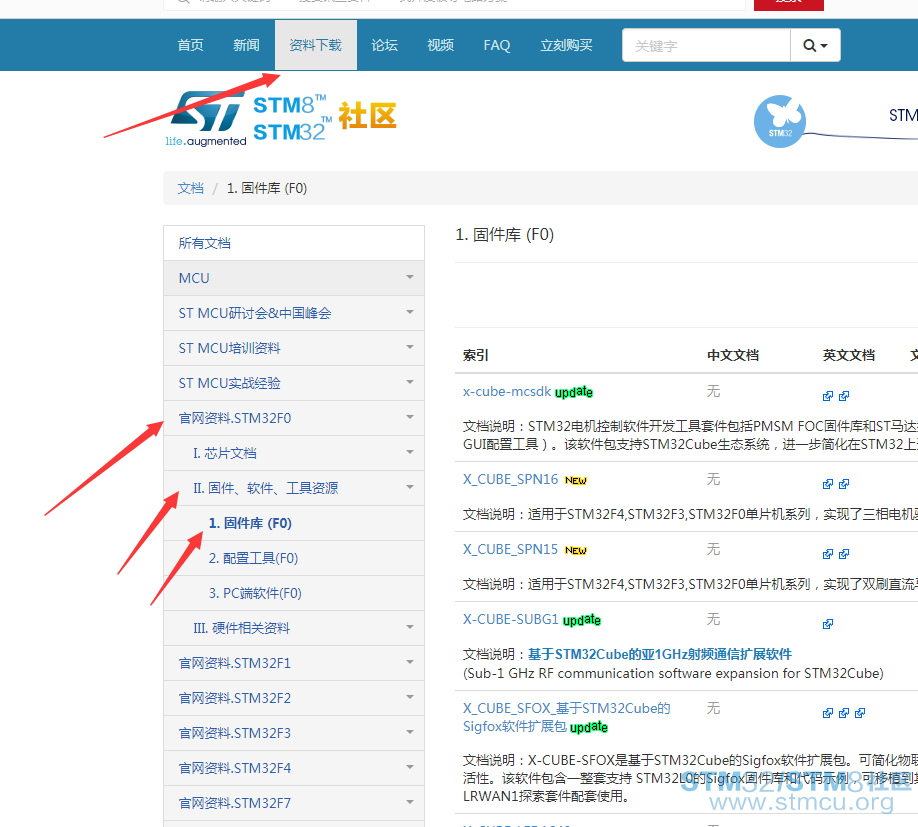
Task: Click the 中文文档 column header
Action: [733, 355]
